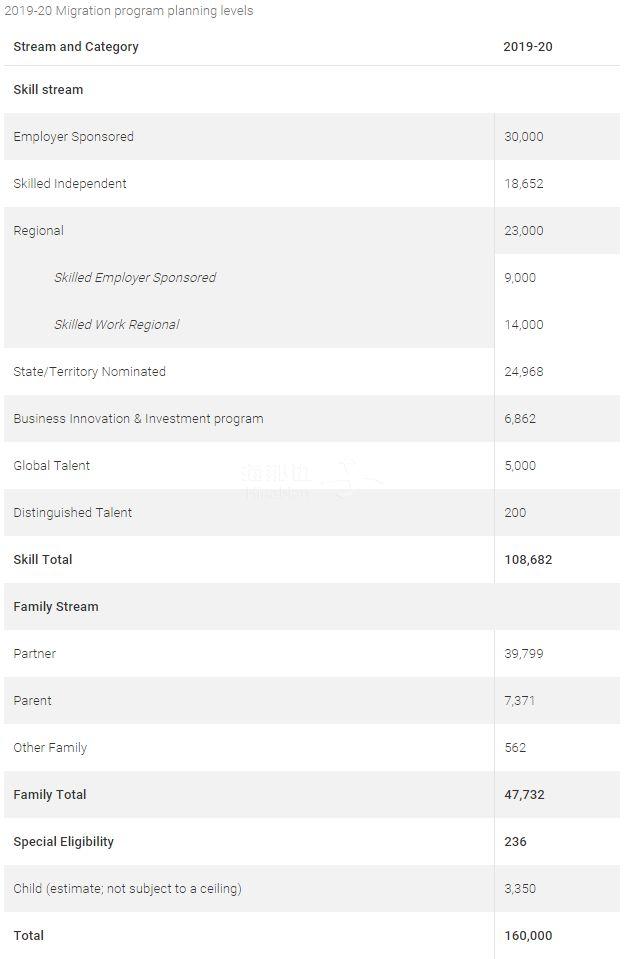The height and width of the screenshot is (959, 629).
Task: Select the Skill stream section row
Action: 48,90
